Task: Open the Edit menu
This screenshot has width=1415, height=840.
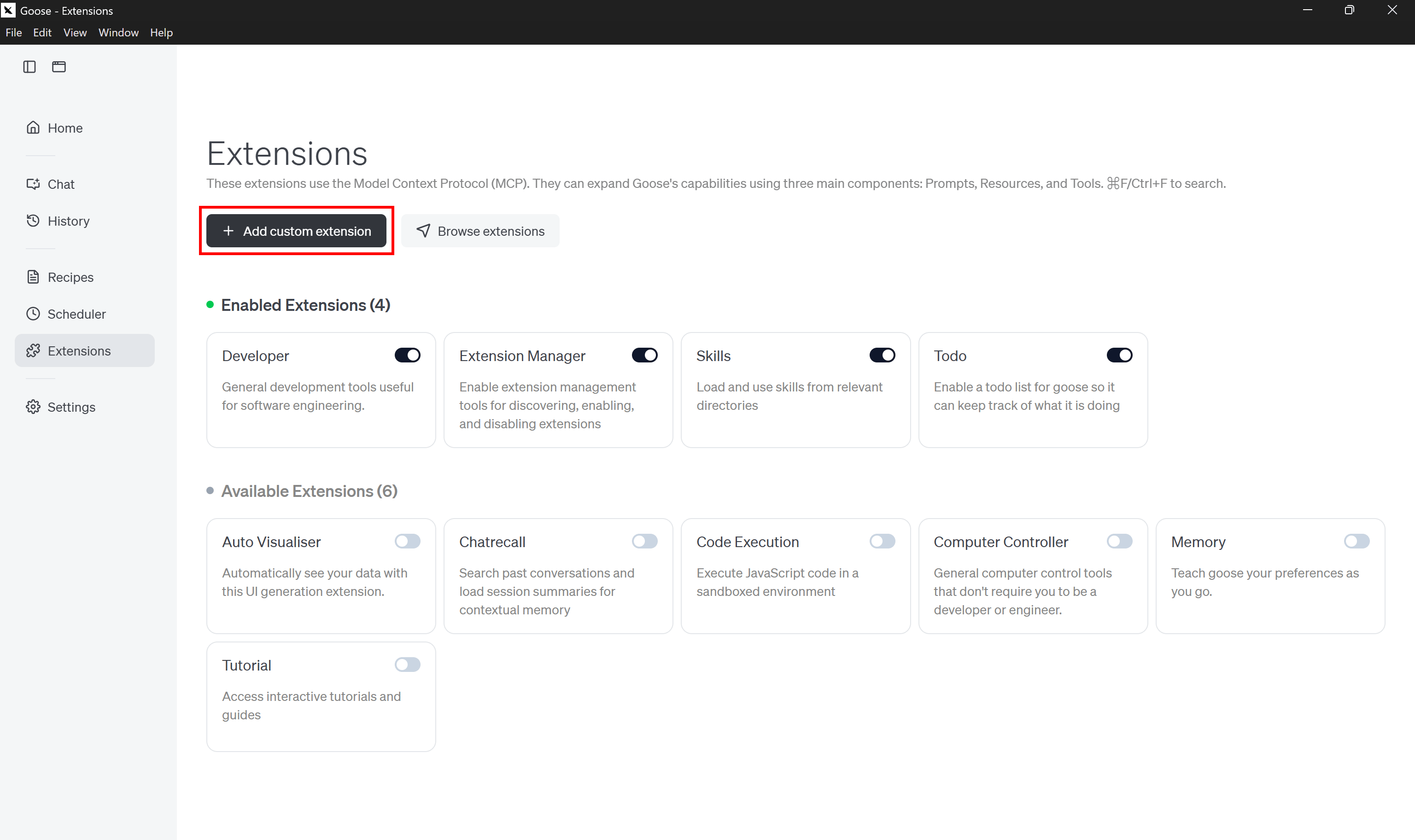Action: click(x=42, y=32)
